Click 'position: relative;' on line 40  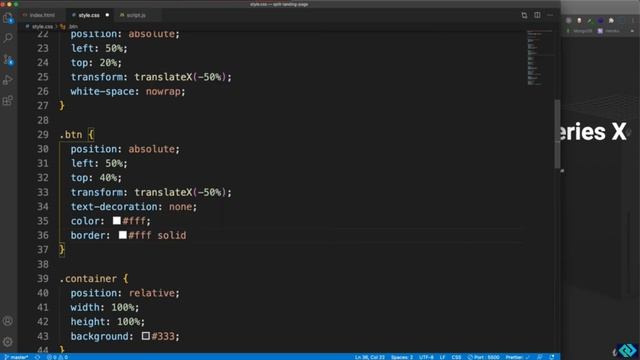(x=125, y=293)
